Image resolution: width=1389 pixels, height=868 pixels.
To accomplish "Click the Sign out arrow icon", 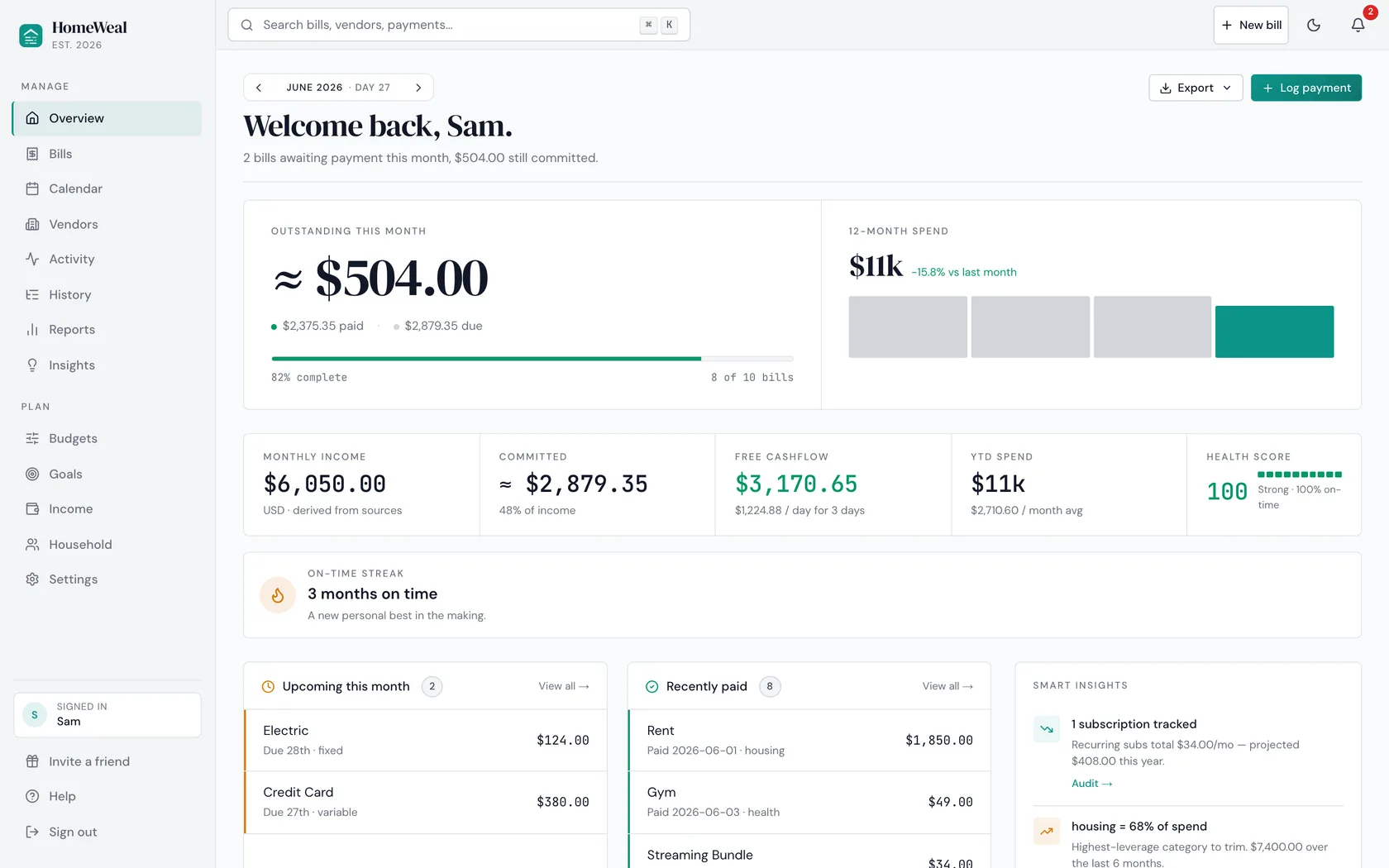I will click(x=32, y=832).
